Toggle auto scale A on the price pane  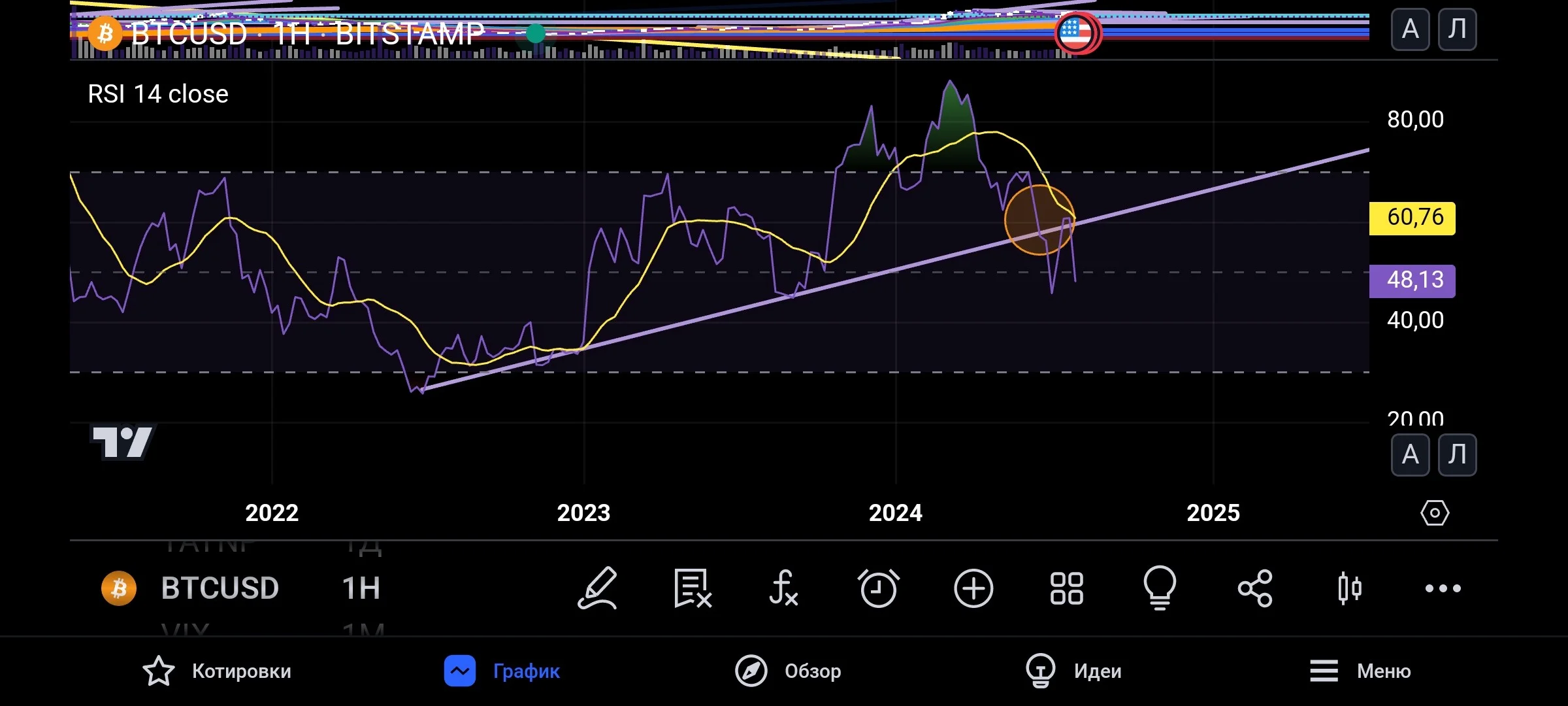[x=1410, y=29]
